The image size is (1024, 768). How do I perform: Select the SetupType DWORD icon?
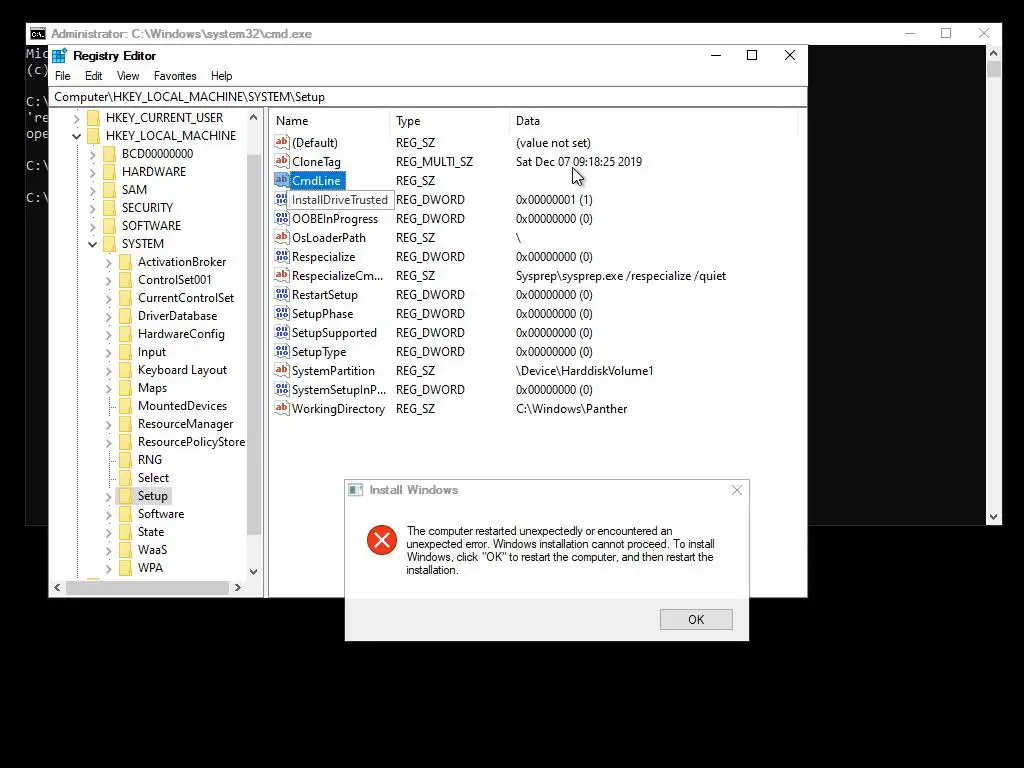click(x=281, y=351)
